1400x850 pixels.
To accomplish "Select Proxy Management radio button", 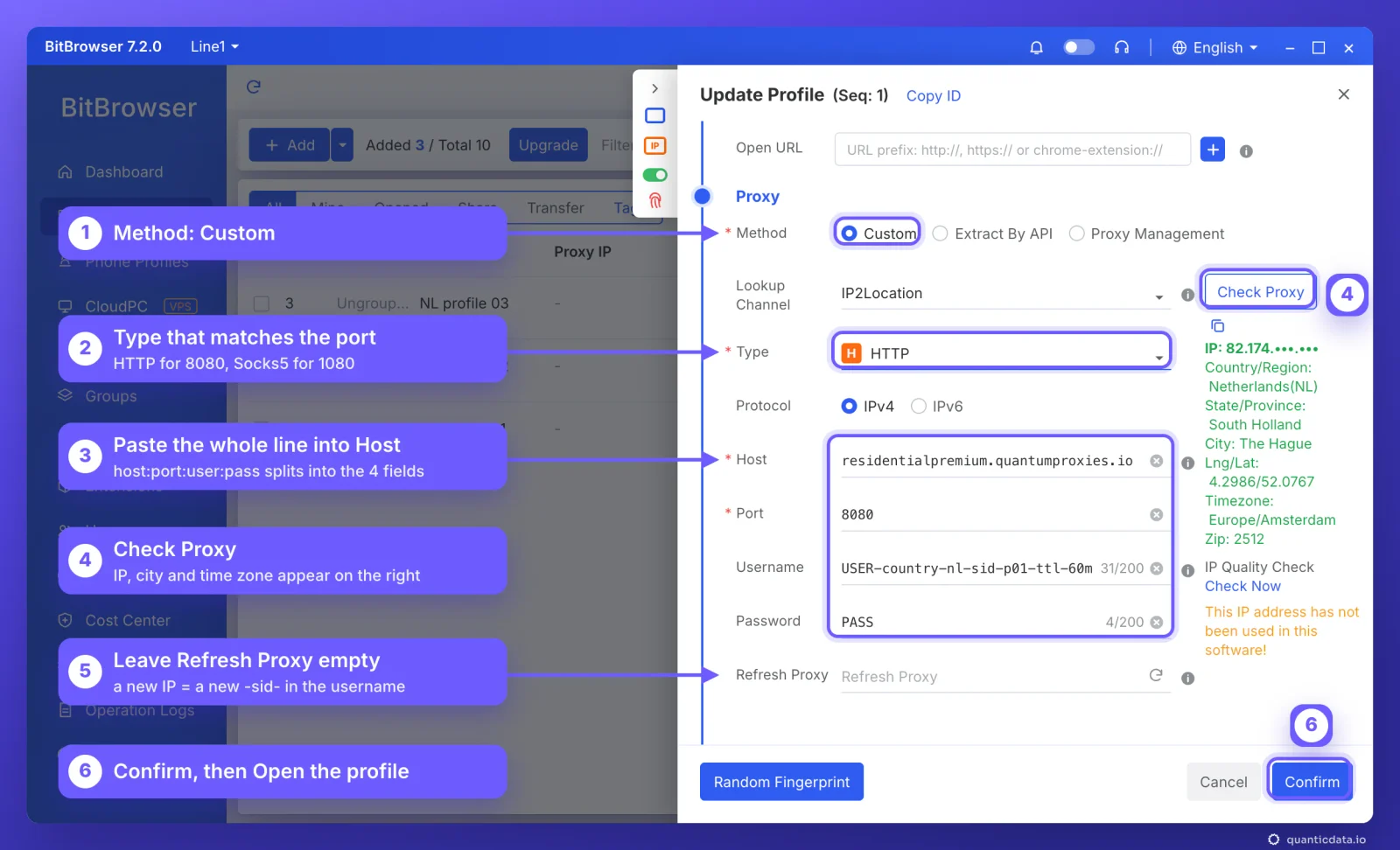I will tap(1077, 233).
